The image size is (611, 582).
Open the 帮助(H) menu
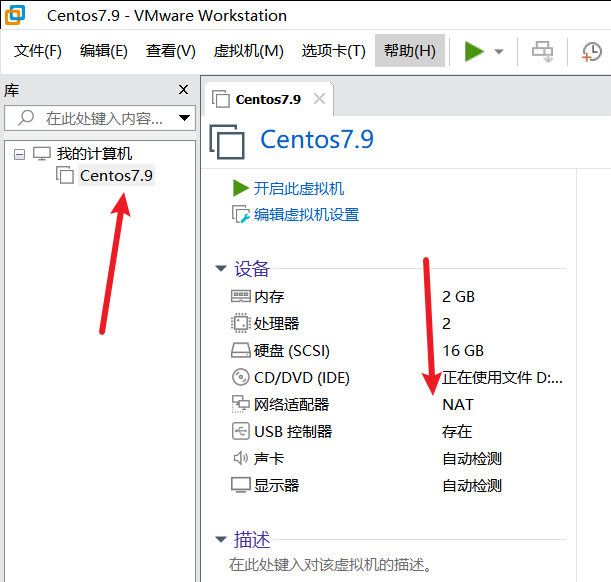(x=410, y=50)
